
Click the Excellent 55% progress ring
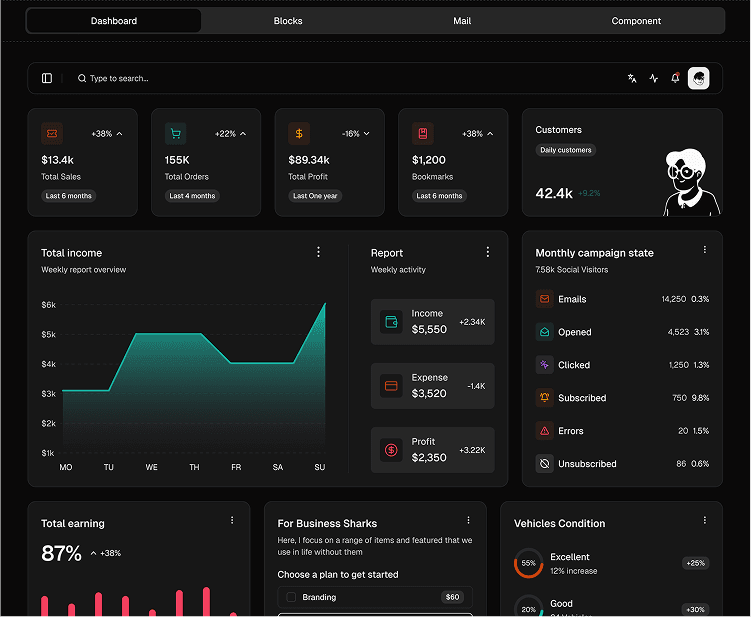click(528, 563)
